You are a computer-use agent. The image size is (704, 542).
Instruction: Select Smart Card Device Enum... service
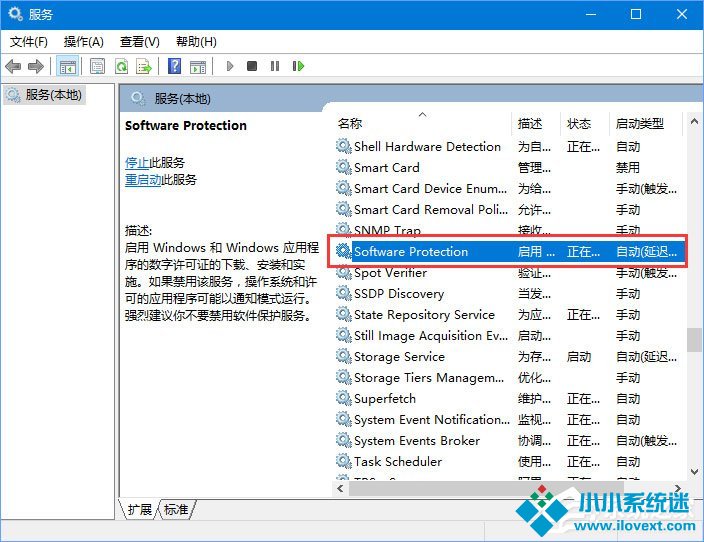[509, 189]
